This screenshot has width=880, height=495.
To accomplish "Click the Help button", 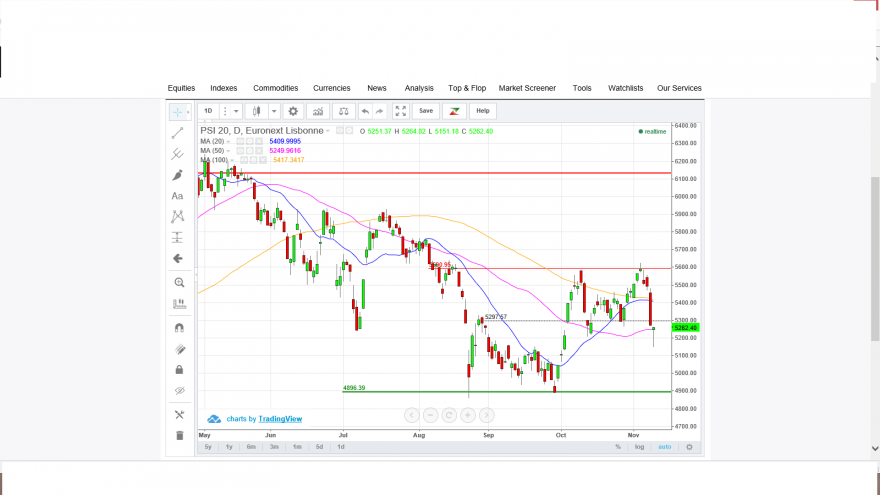I will click(483, 111).
